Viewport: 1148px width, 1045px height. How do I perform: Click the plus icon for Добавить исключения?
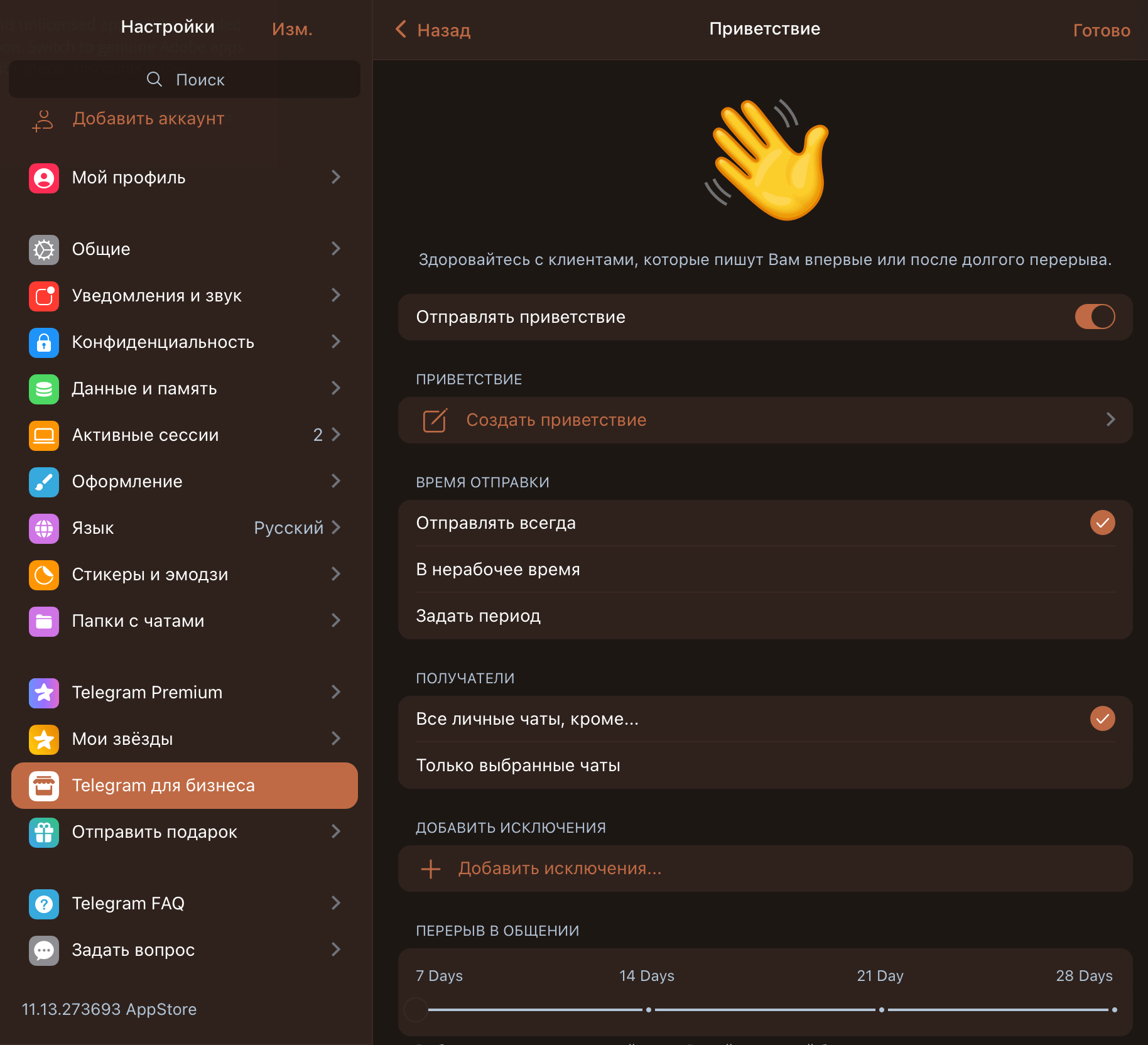pos(431,869)
